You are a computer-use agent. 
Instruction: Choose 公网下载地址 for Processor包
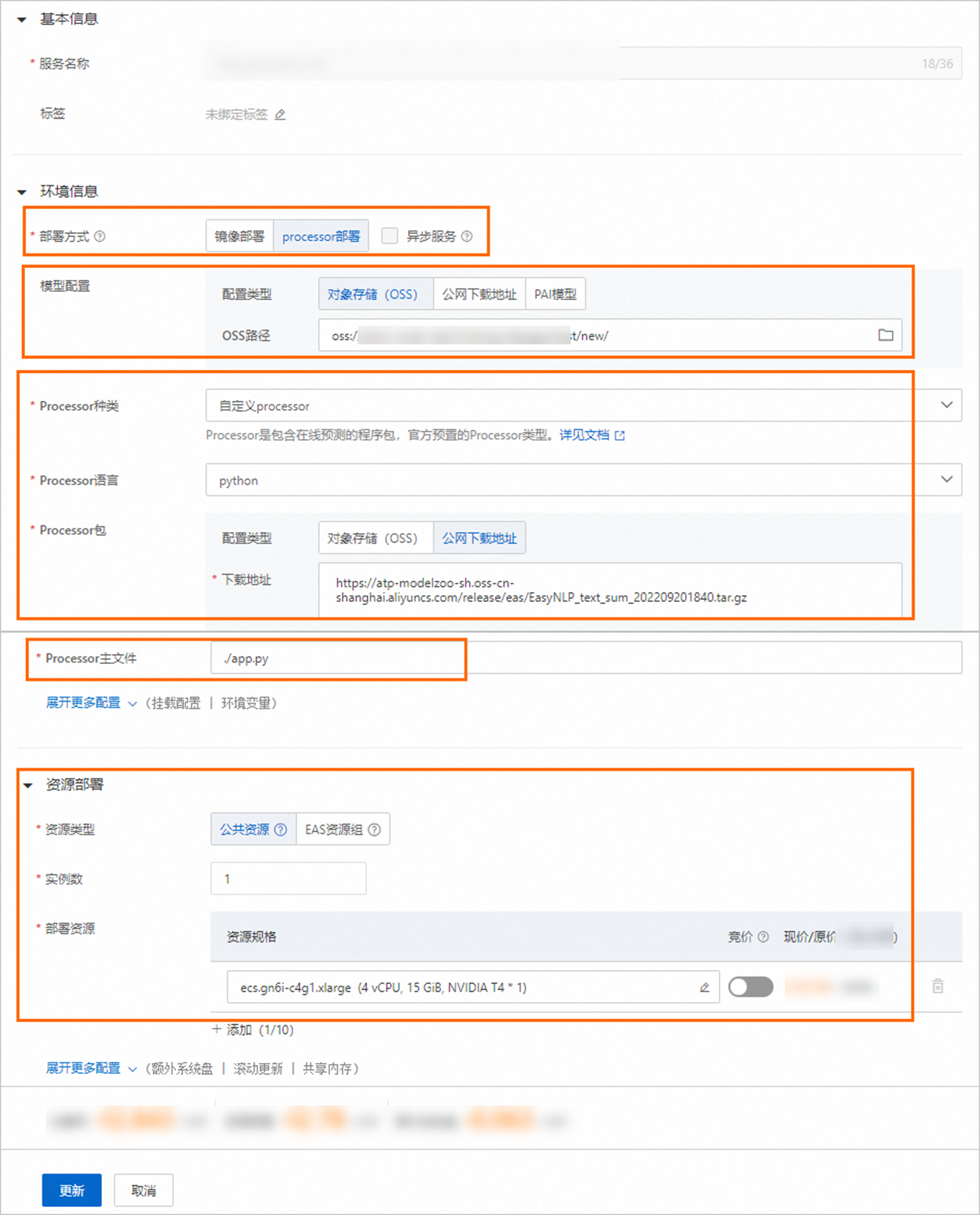[479, 538]
